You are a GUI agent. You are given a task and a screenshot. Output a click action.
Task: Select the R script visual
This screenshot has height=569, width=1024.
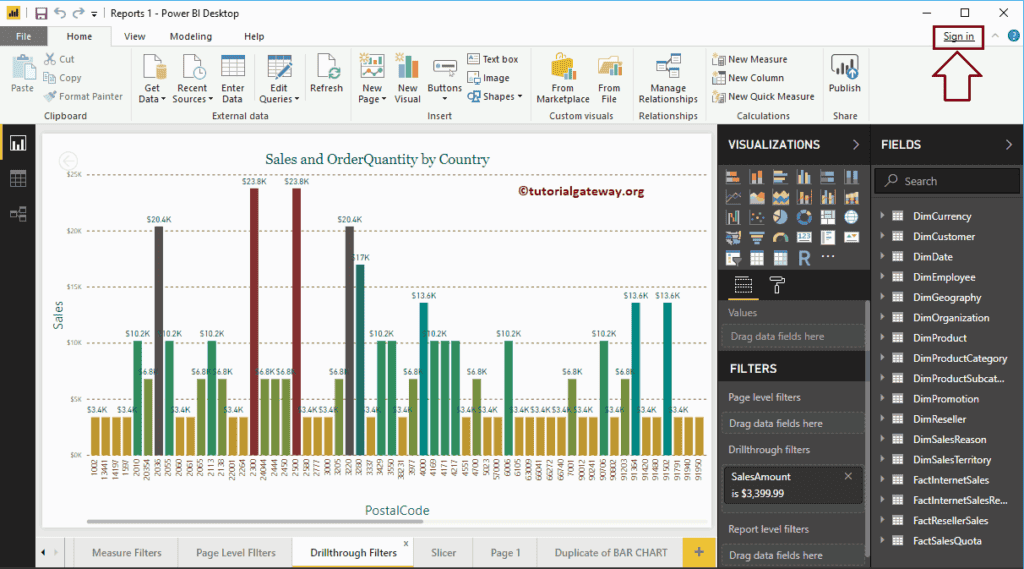804,258
